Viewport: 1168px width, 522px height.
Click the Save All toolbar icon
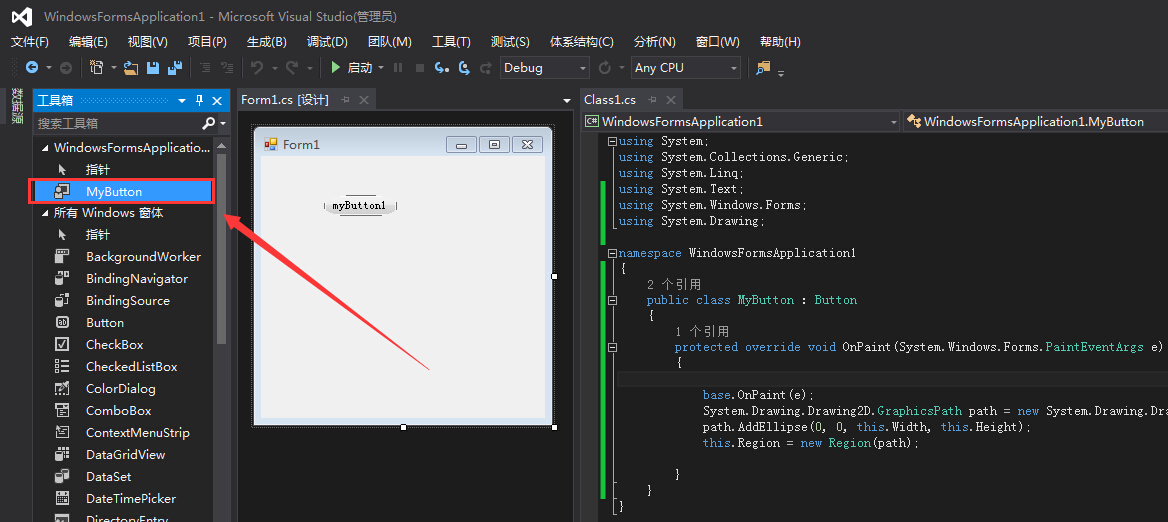[x=175, y=68]
